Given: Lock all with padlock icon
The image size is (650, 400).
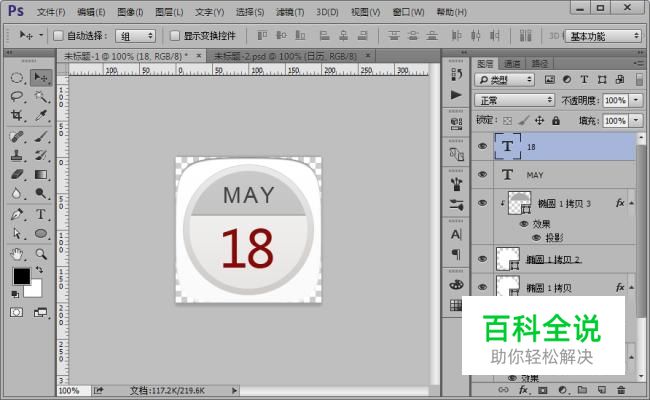Looking at the screenshot, I should pyautogui.click(x=556, y=121).
